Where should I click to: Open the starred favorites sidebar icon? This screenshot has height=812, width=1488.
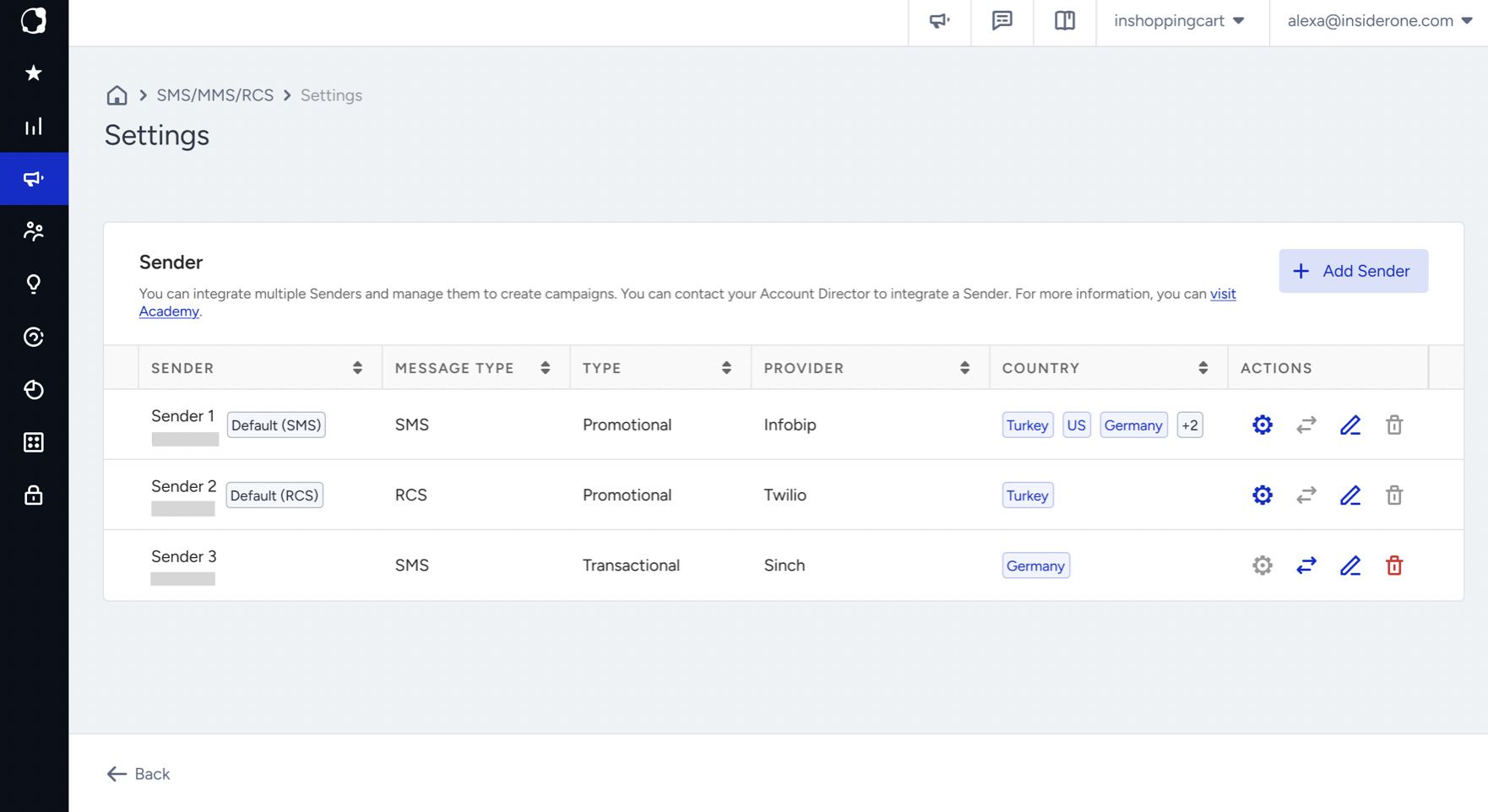34,73
